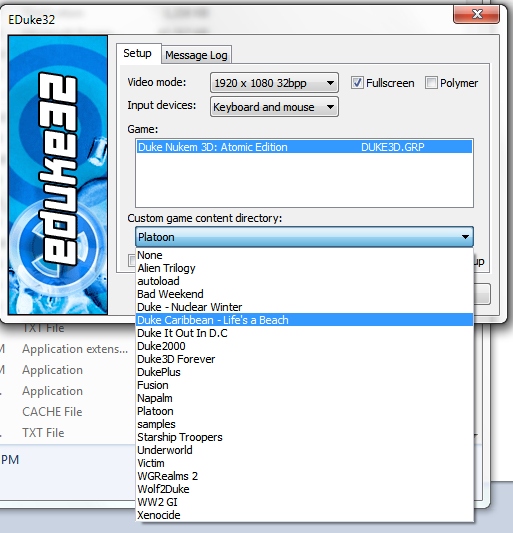Close the EDuke32 setup window
Image resolution: width=513 pixels, height=533 pixels.
tap(477, 14)
